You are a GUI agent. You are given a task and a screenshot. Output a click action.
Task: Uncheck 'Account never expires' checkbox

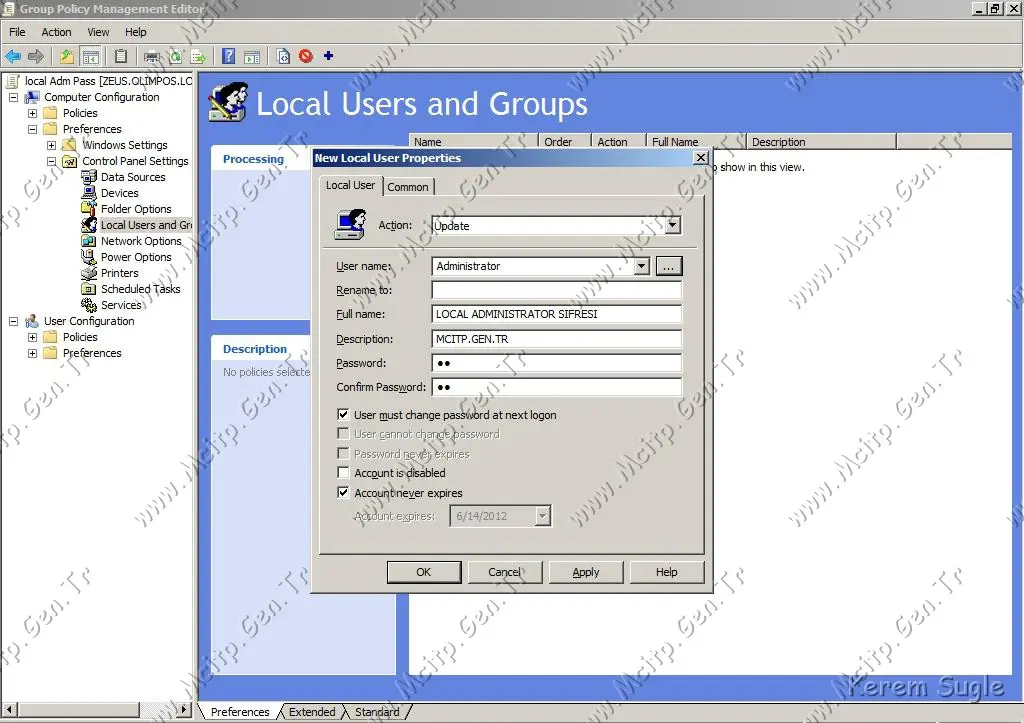pos(343,492)
